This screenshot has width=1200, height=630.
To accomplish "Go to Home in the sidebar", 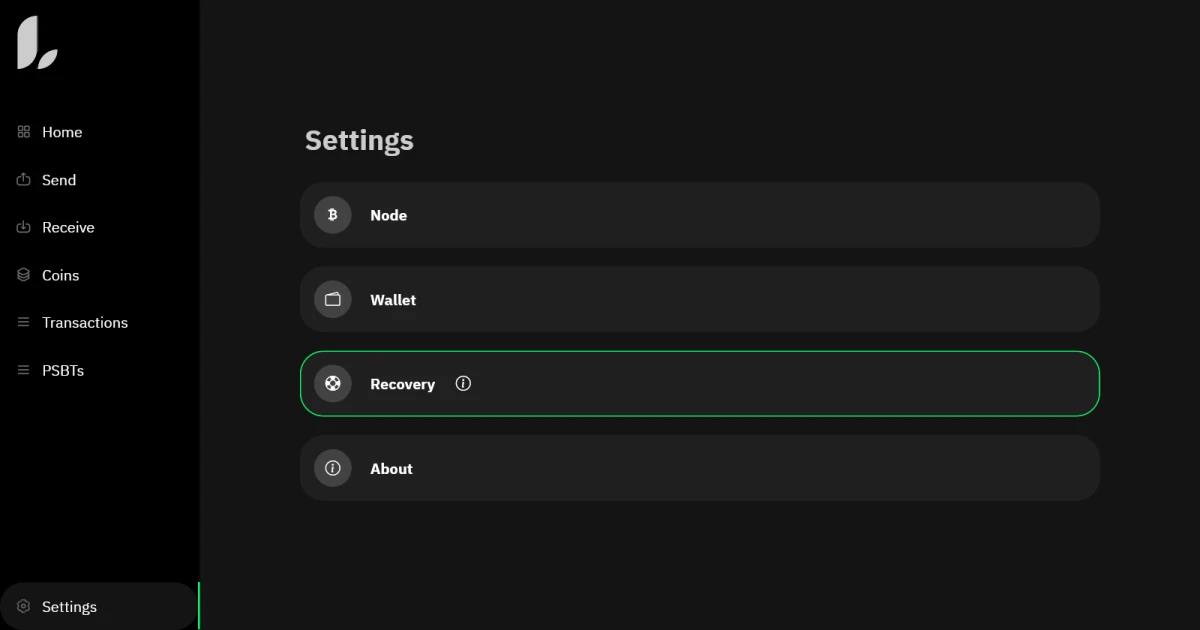I will pyautogui.click(x=62, y=132).
